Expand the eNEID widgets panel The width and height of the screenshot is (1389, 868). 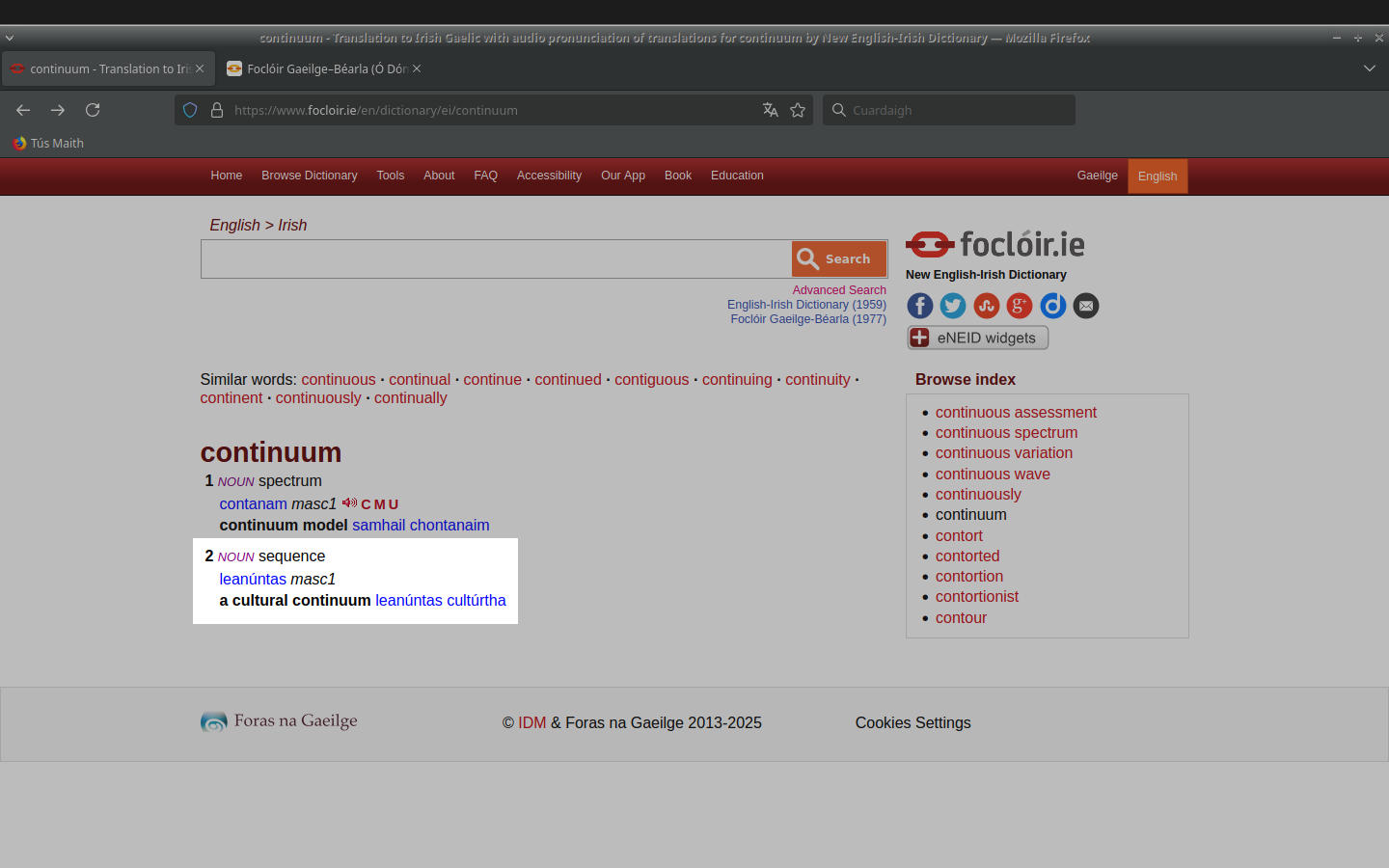click(977, 338)
